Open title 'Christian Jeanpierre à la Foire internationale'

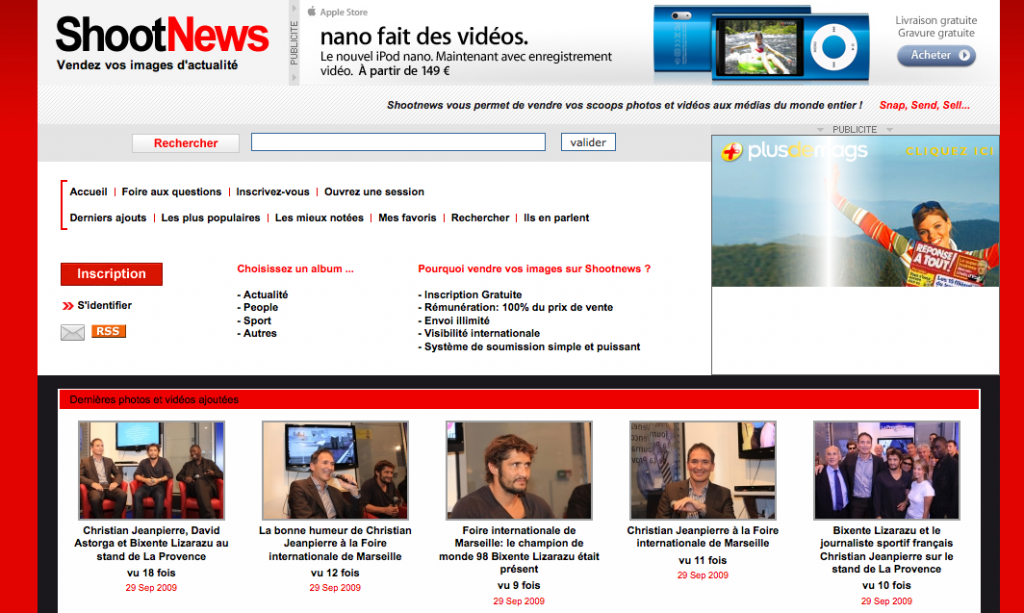coord(703,537)
